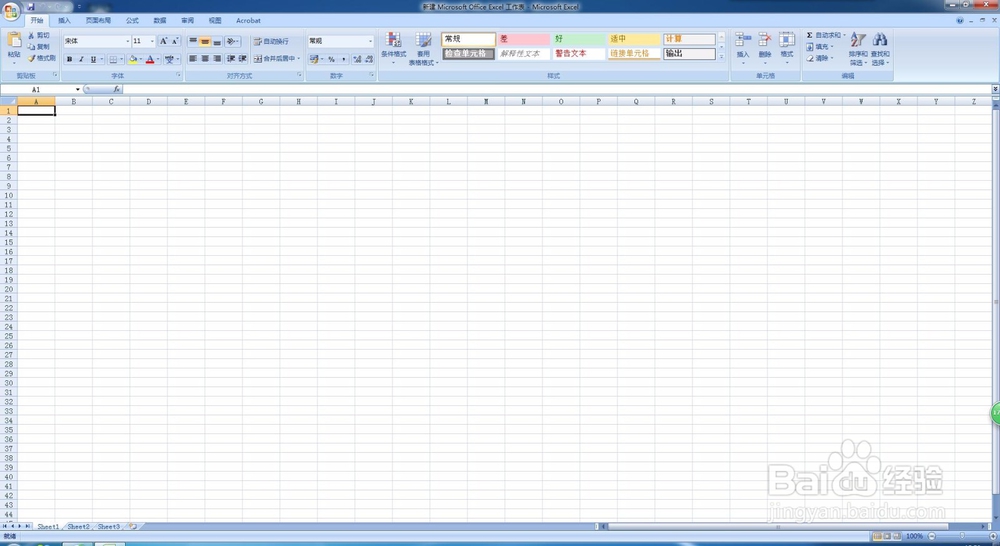Viewport: 1000px width, 546px height.
Task: Switch to the 公式 (Formulas) tab
Action: [132, 20]
